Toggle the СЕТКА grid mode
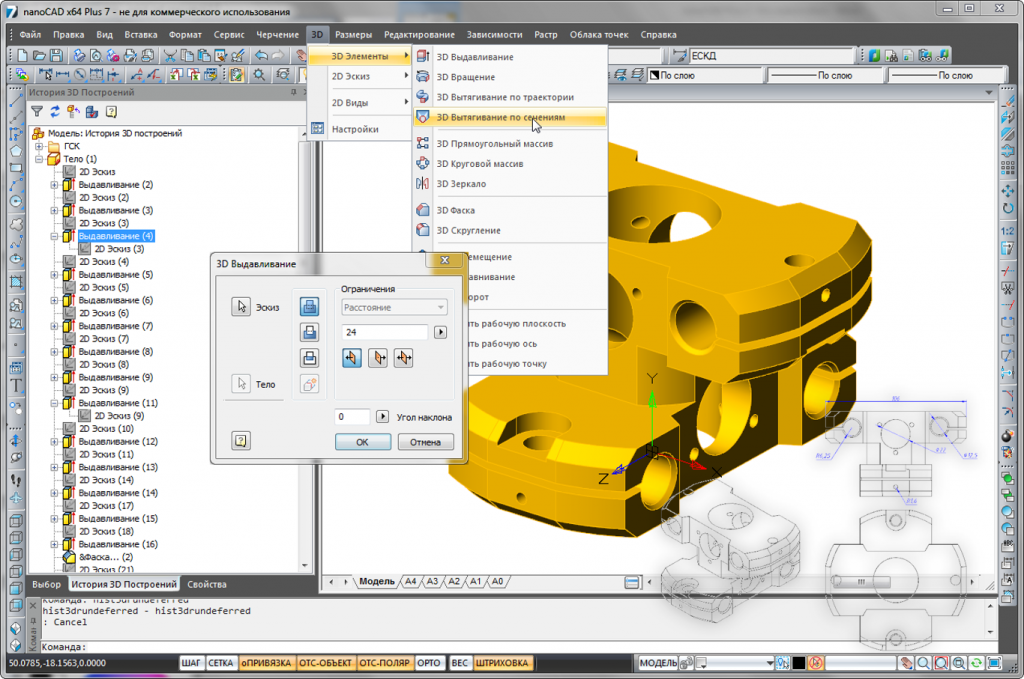This screenshot has height=679, width=1024. (x=220, y=663)
